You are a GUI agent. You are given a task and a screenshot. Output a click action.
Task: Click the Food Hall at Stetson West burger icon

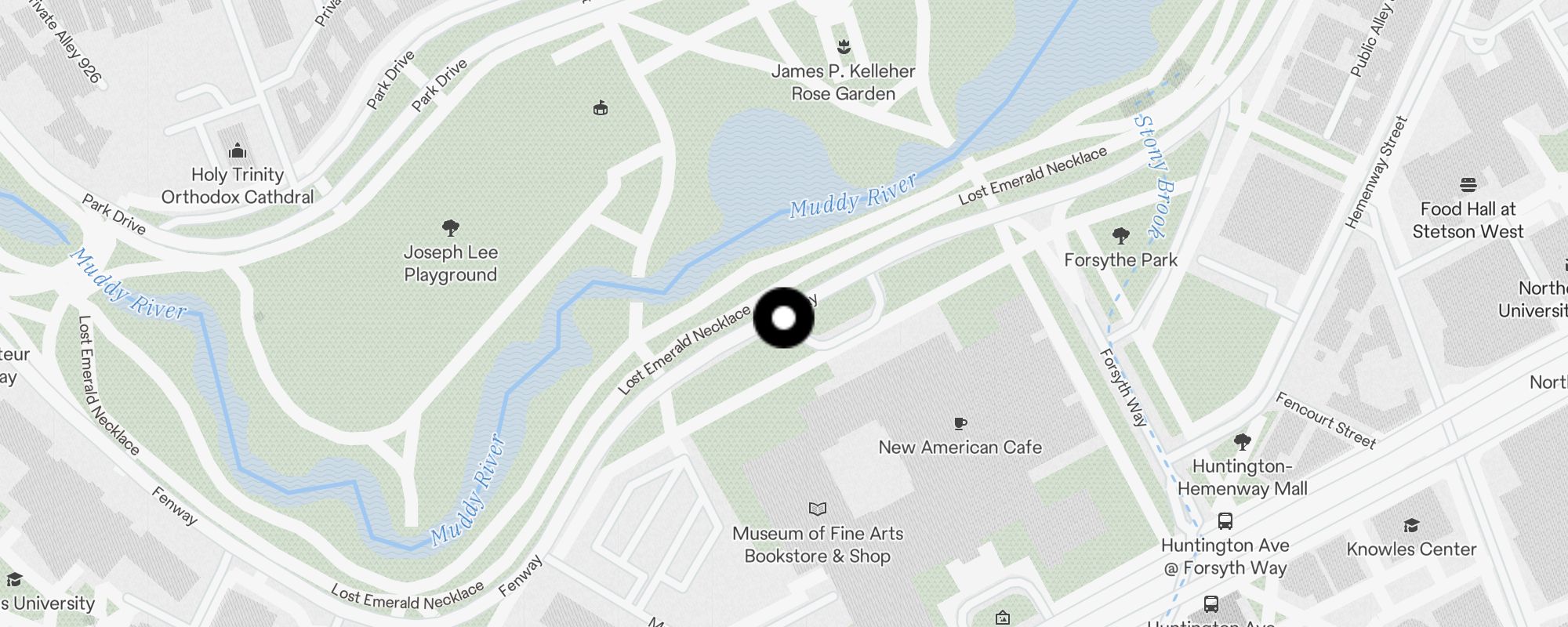click(1468, 185)
